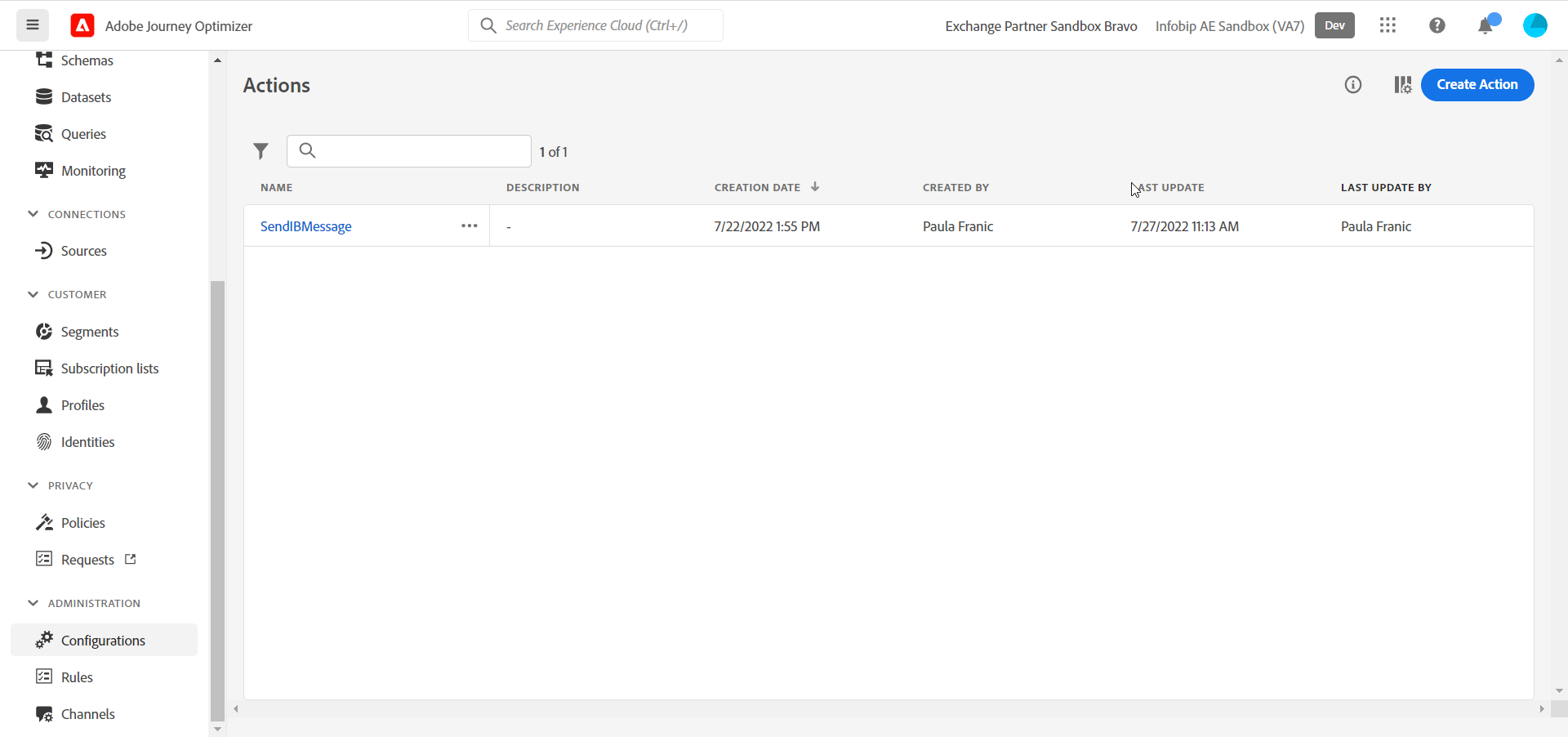Viewport: 1568px width, 737px height.
Task: Collapse the Connections section
Action: (33, 214)
